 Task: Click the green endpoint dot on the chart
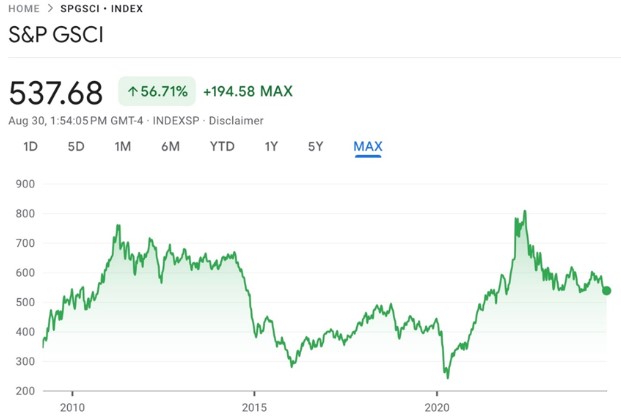606,291
